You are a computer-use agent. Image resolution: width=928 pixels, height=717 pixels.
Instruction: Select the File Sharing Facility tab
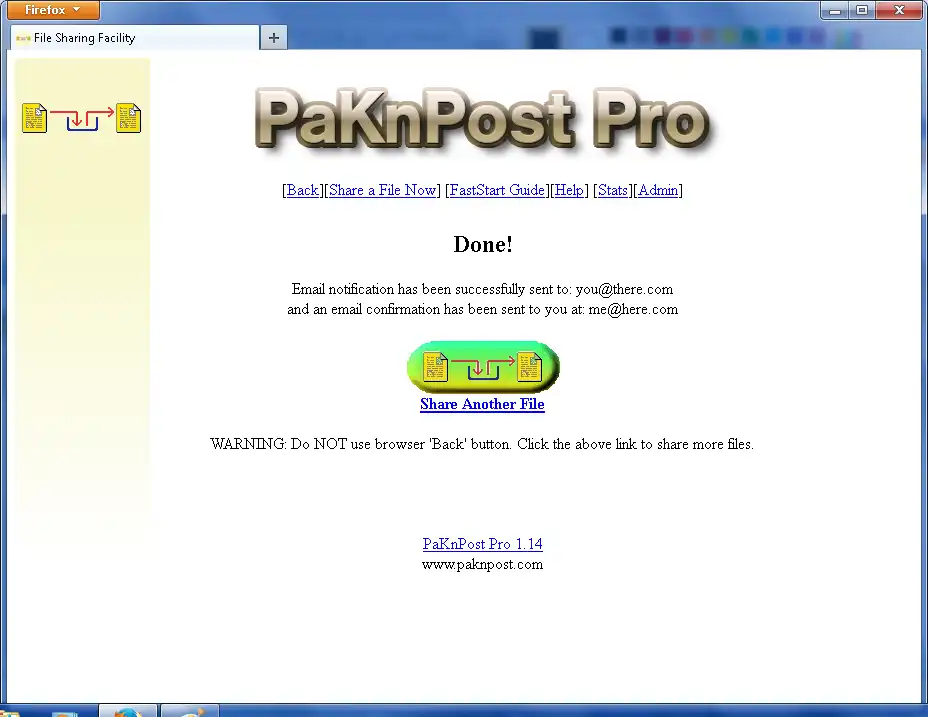click(134, 38)
